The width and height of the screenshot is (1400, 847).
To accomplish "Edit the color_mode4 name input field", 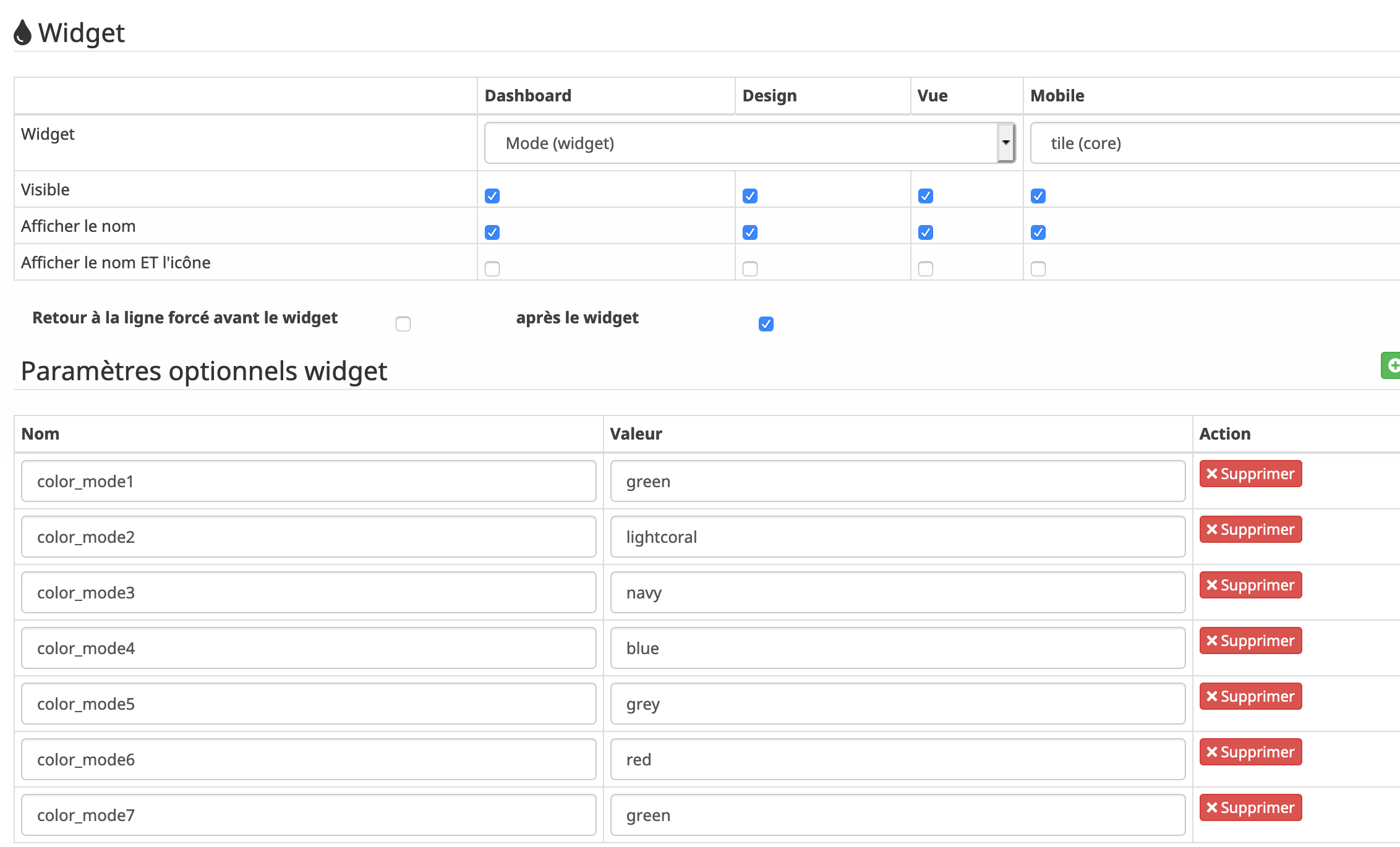I will (x=307, y=648).
